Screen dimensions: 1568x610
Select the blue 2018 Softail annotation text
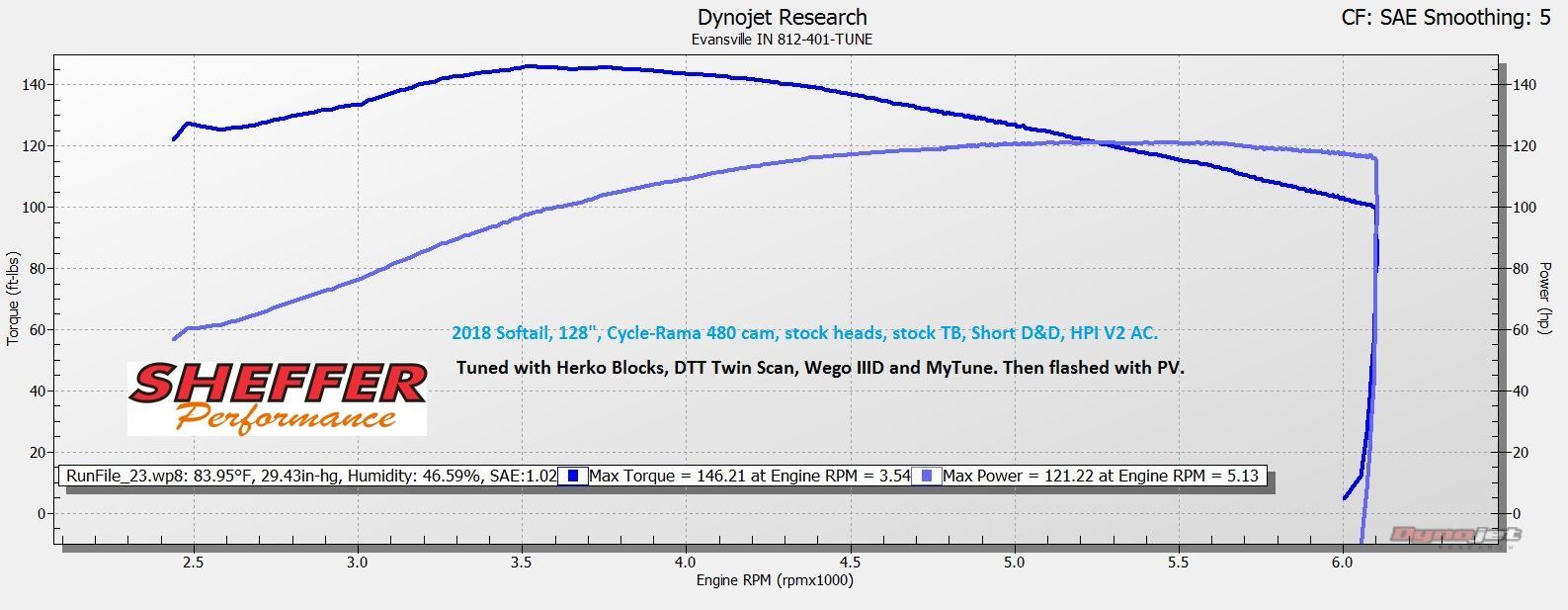pyautogui.click(x=804, y=334)
